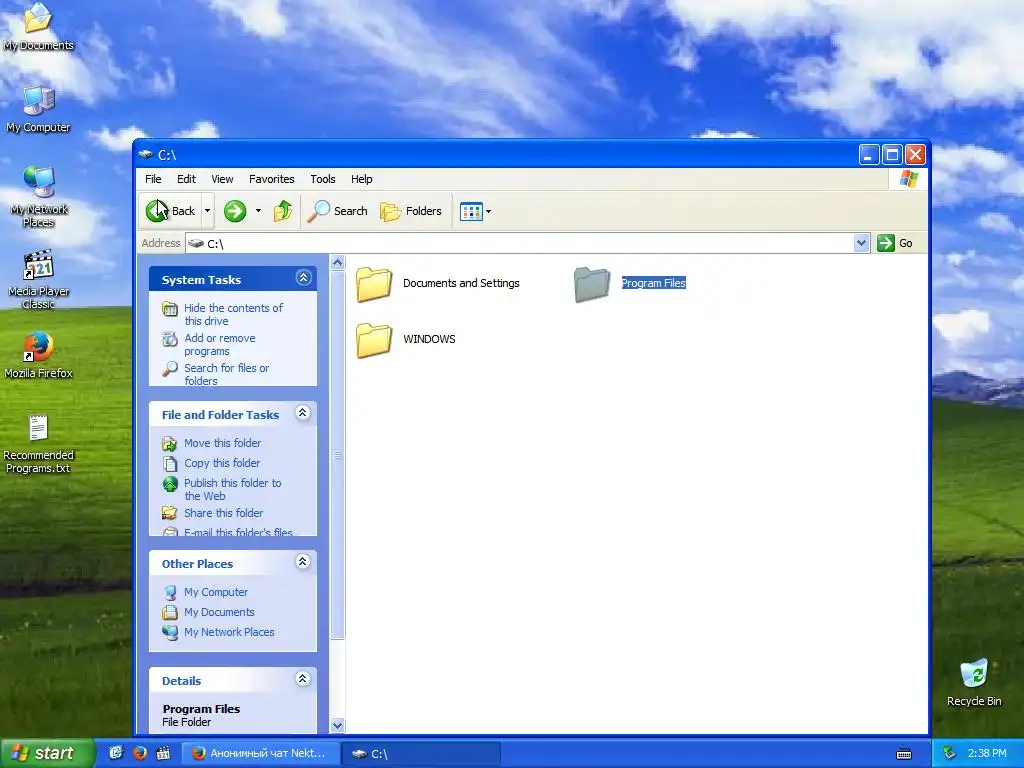Go back with the green Back arrow

point(170,211)
